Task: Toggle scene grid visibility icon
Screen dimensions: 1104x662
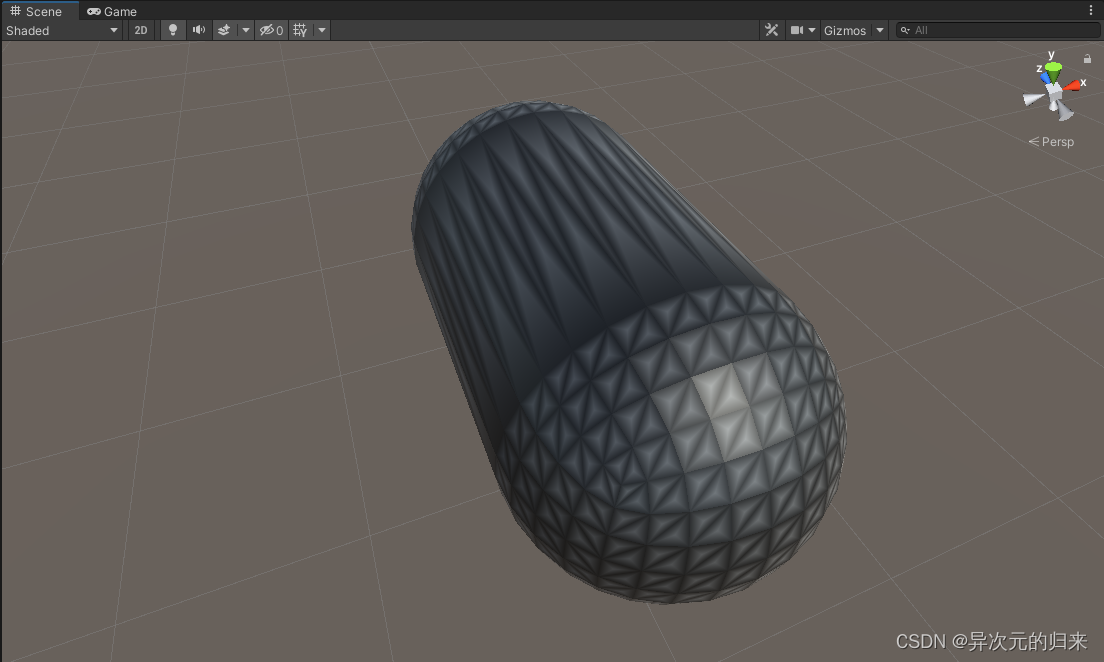Action: click(300, 30)
